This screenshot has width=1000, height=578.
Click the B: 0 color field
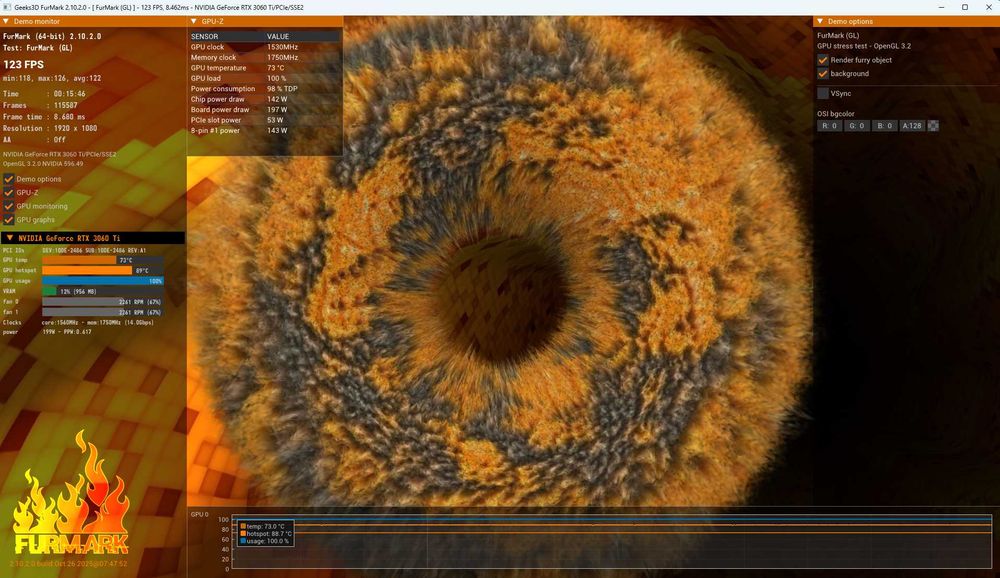[884, 126]
